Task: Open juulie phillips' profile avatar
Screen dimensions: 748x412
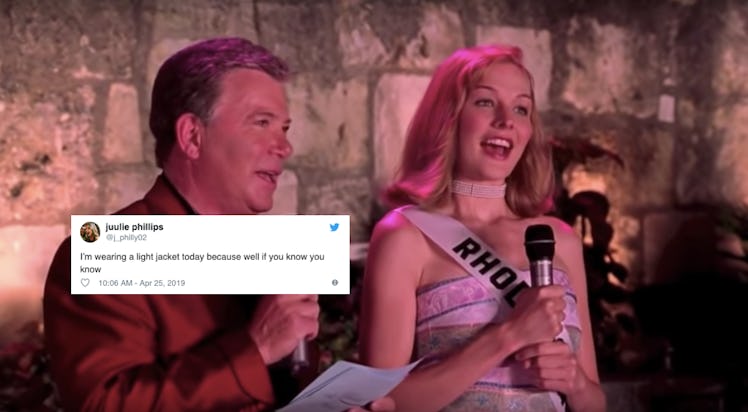Action: click(x=90, y=232)
